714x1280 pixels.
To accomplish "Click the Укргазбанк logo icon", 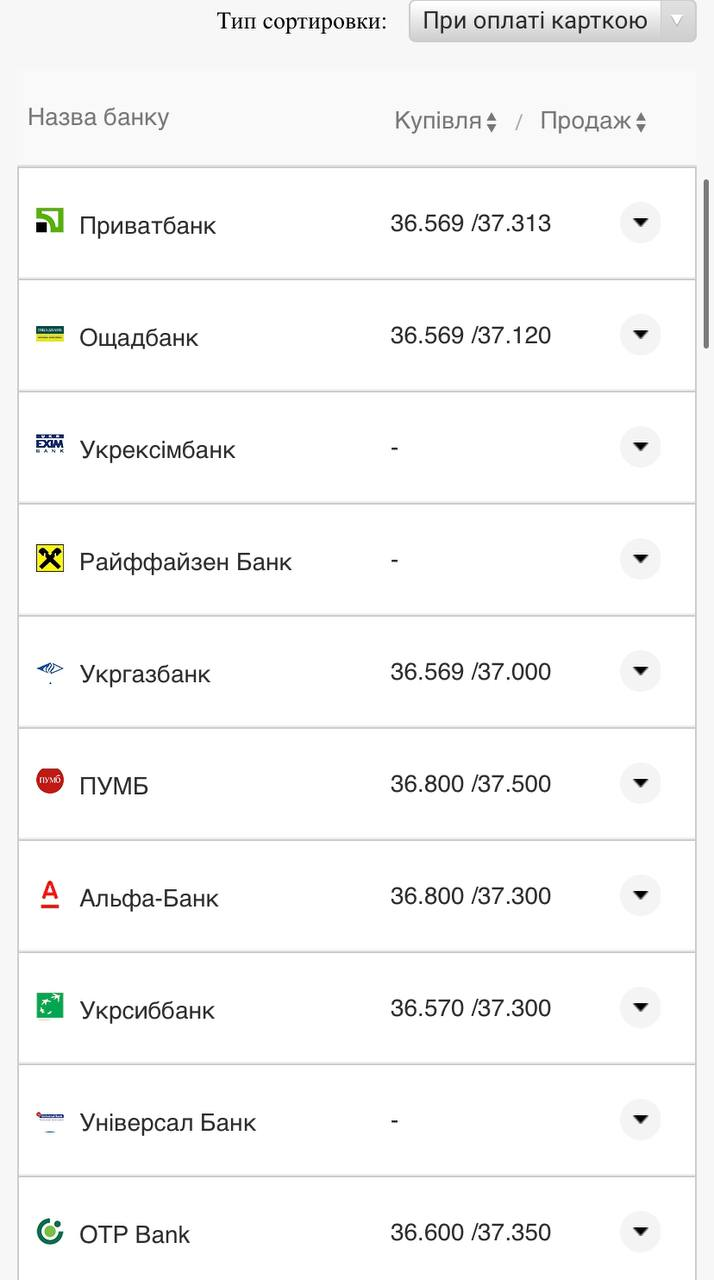I will [x=49, y=670].
